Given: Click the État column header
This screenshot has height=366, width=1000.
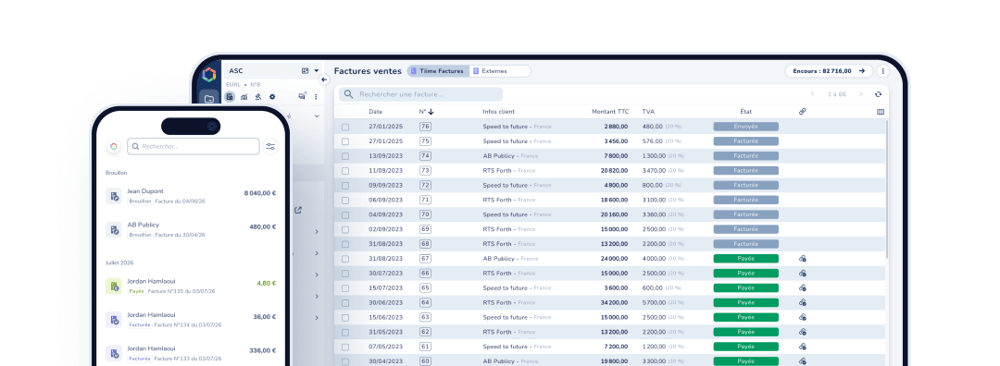Looking at the screenshot, I should click(x=746, y=112).
